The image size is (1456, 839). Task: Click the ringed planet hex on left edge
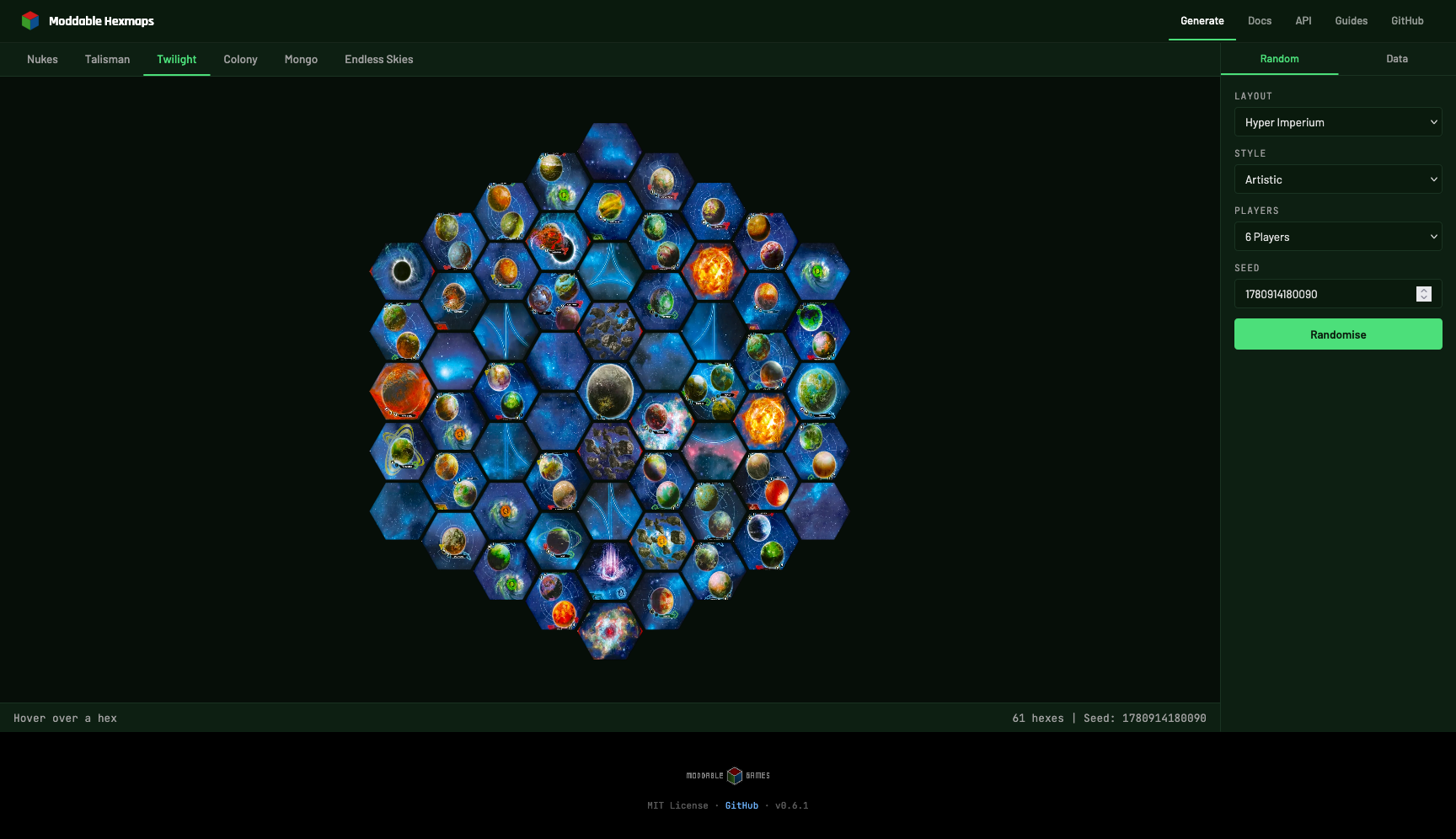pyautogui.click(x=402, y=451)
